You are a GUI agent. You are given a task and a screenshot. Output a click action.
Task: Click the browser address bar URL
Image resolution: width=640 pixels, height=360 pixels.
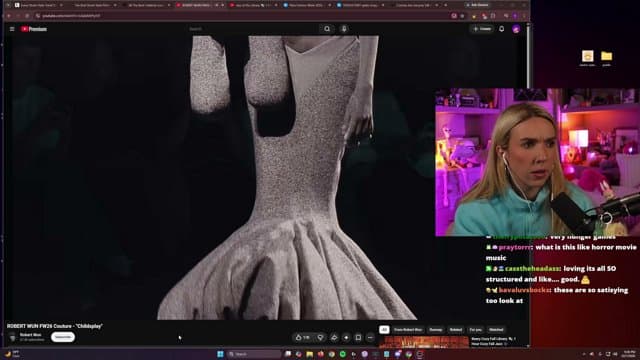71,16
